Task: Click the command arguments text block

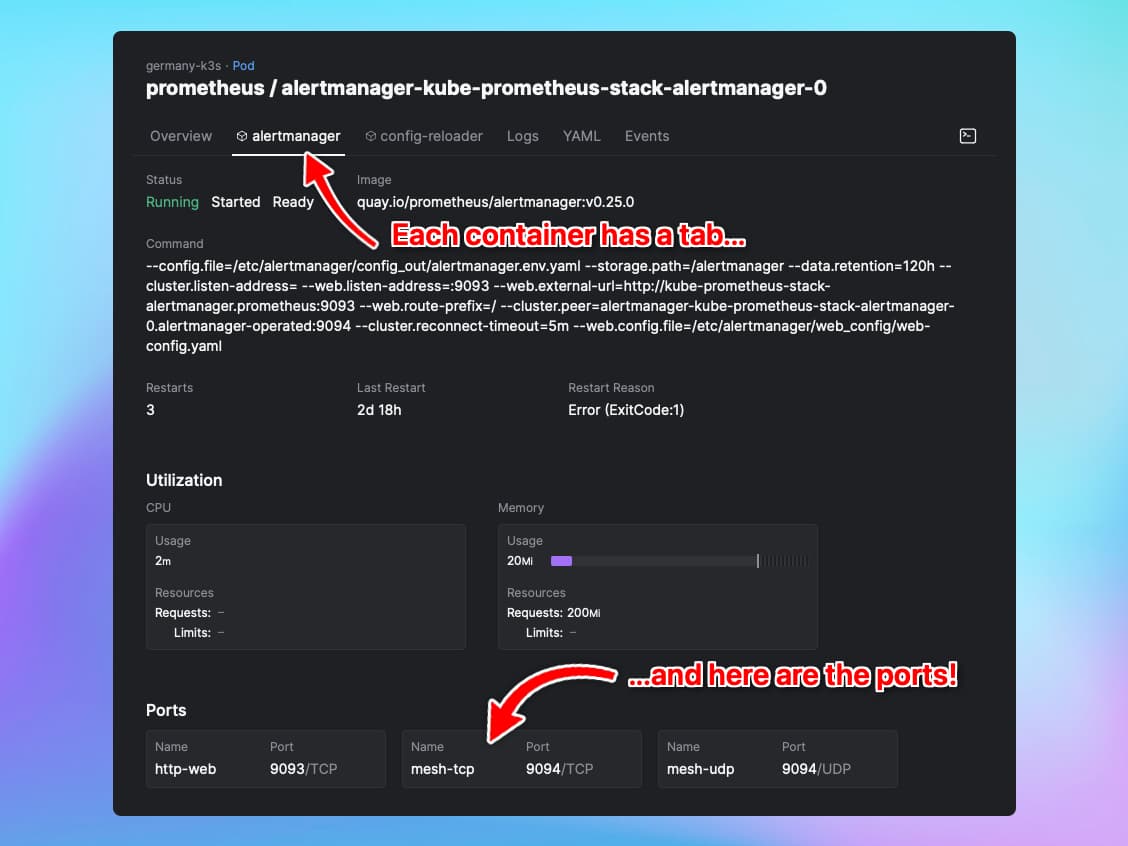Action: [550, 306]
